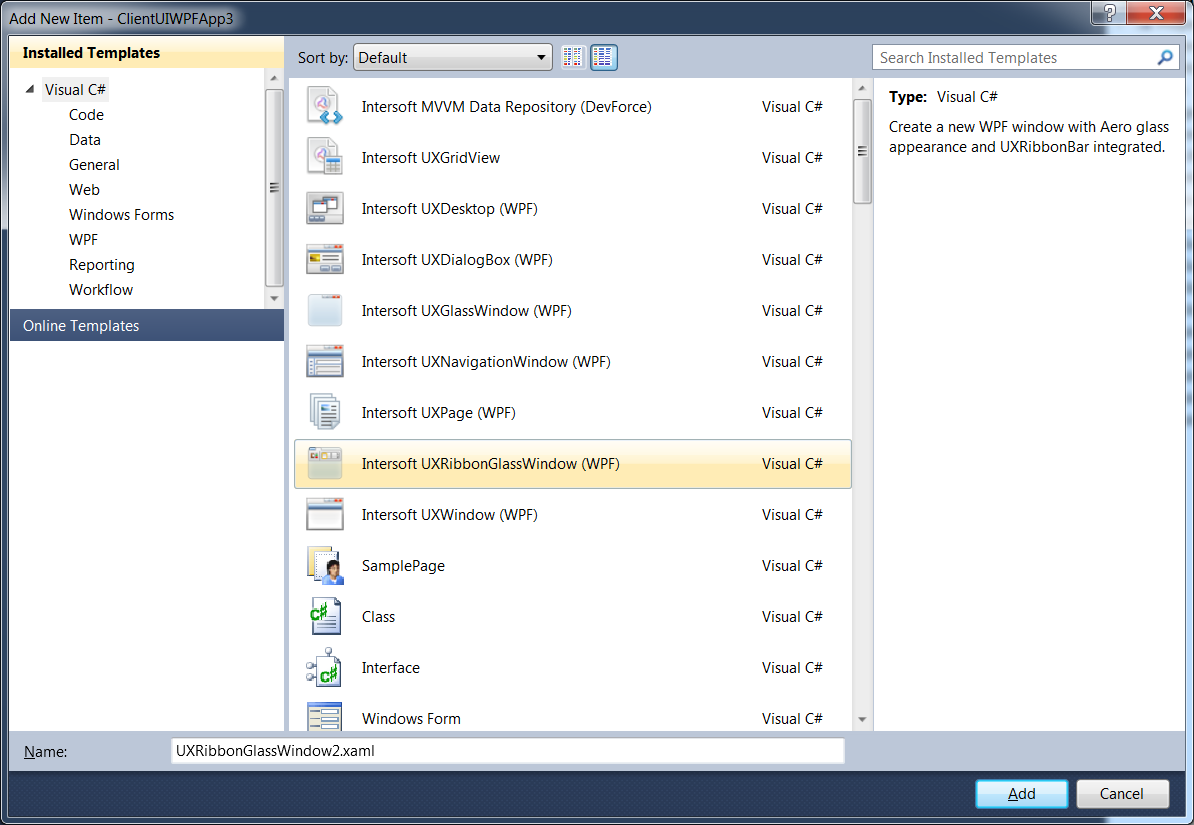Open the Sort by dropdown
Screen dimensions: 1194x825
(x=453, y=57)
